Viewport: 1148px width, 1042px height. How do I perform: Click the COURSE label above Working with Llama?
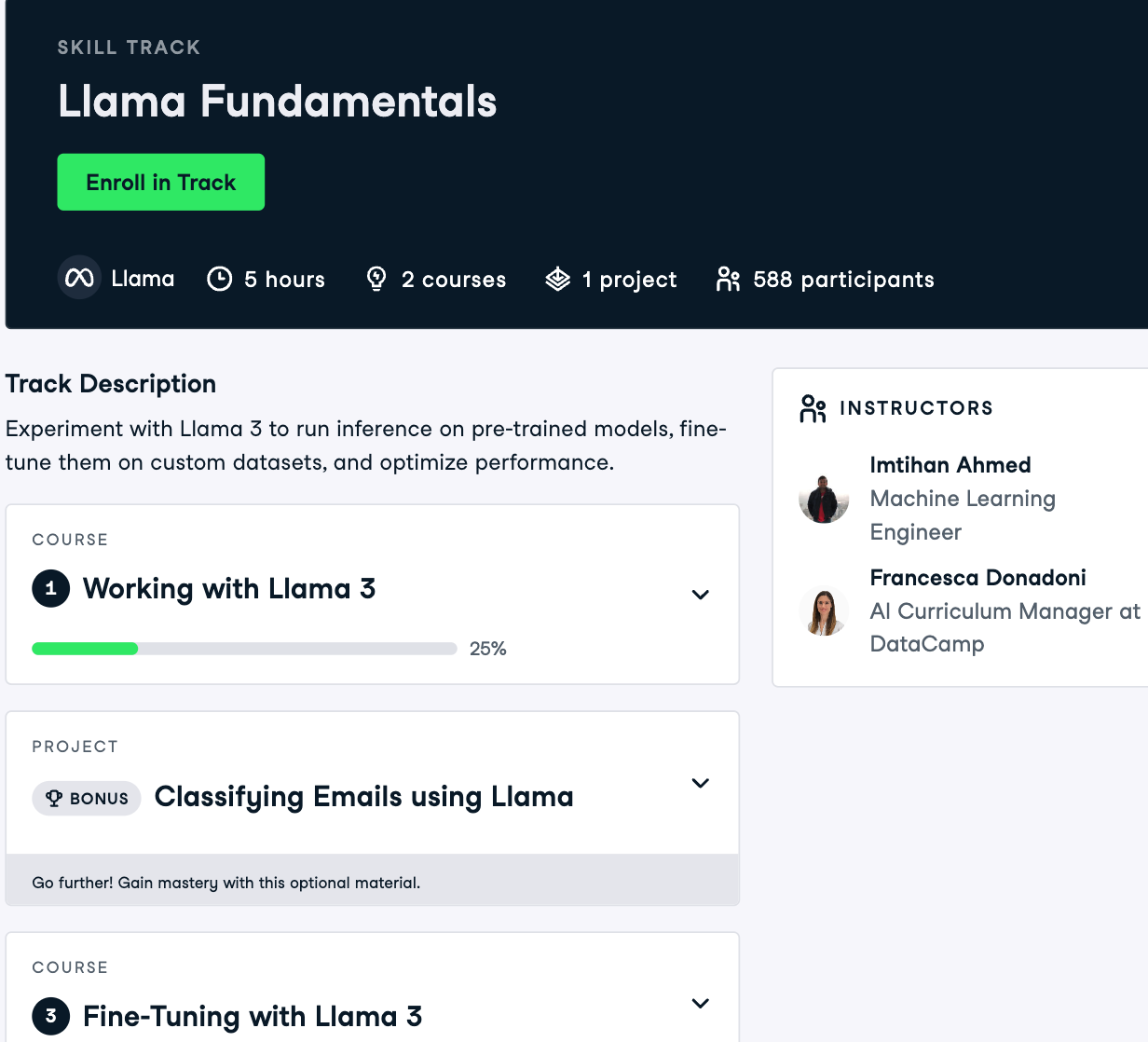(70, 540)
